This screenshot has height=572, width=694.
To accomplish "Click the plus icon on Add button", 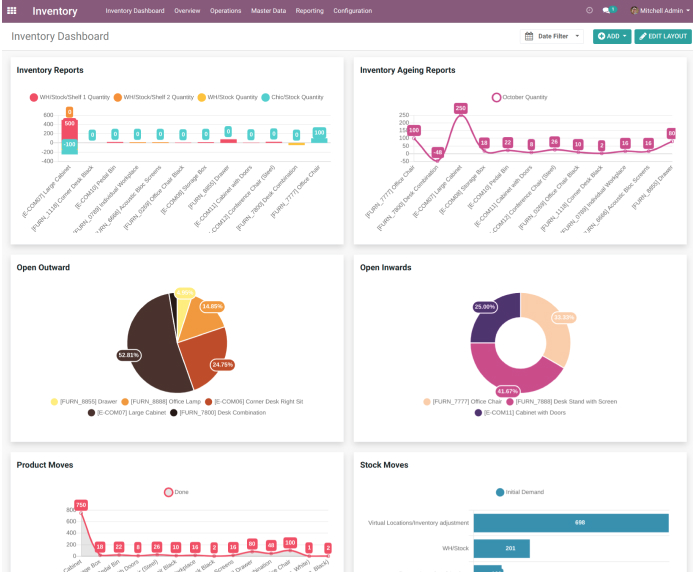I will (601, 36).
